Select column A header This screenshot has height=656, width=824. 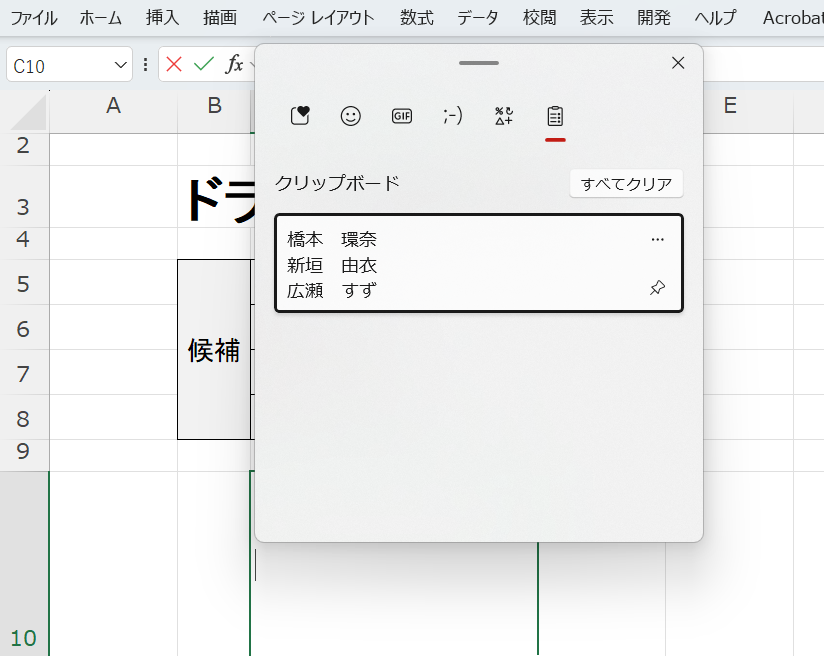click(113, 106)
